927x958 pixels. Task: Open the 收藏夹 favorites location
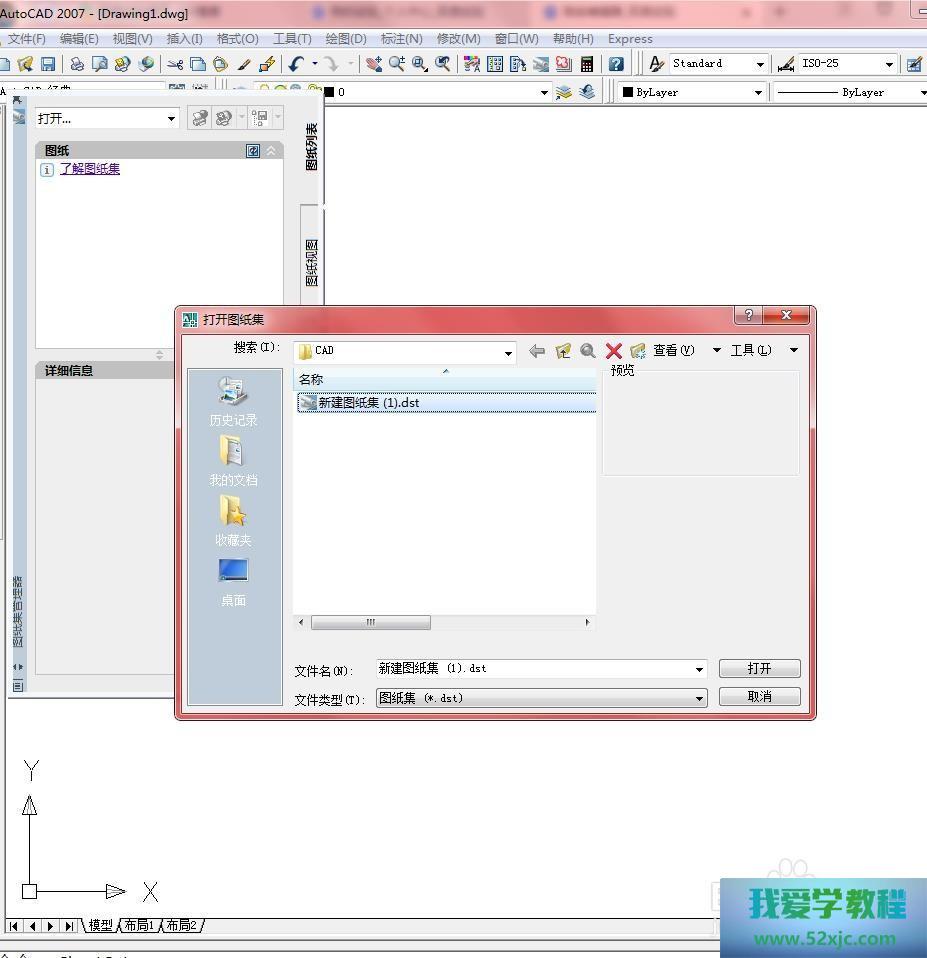point(233,521)
